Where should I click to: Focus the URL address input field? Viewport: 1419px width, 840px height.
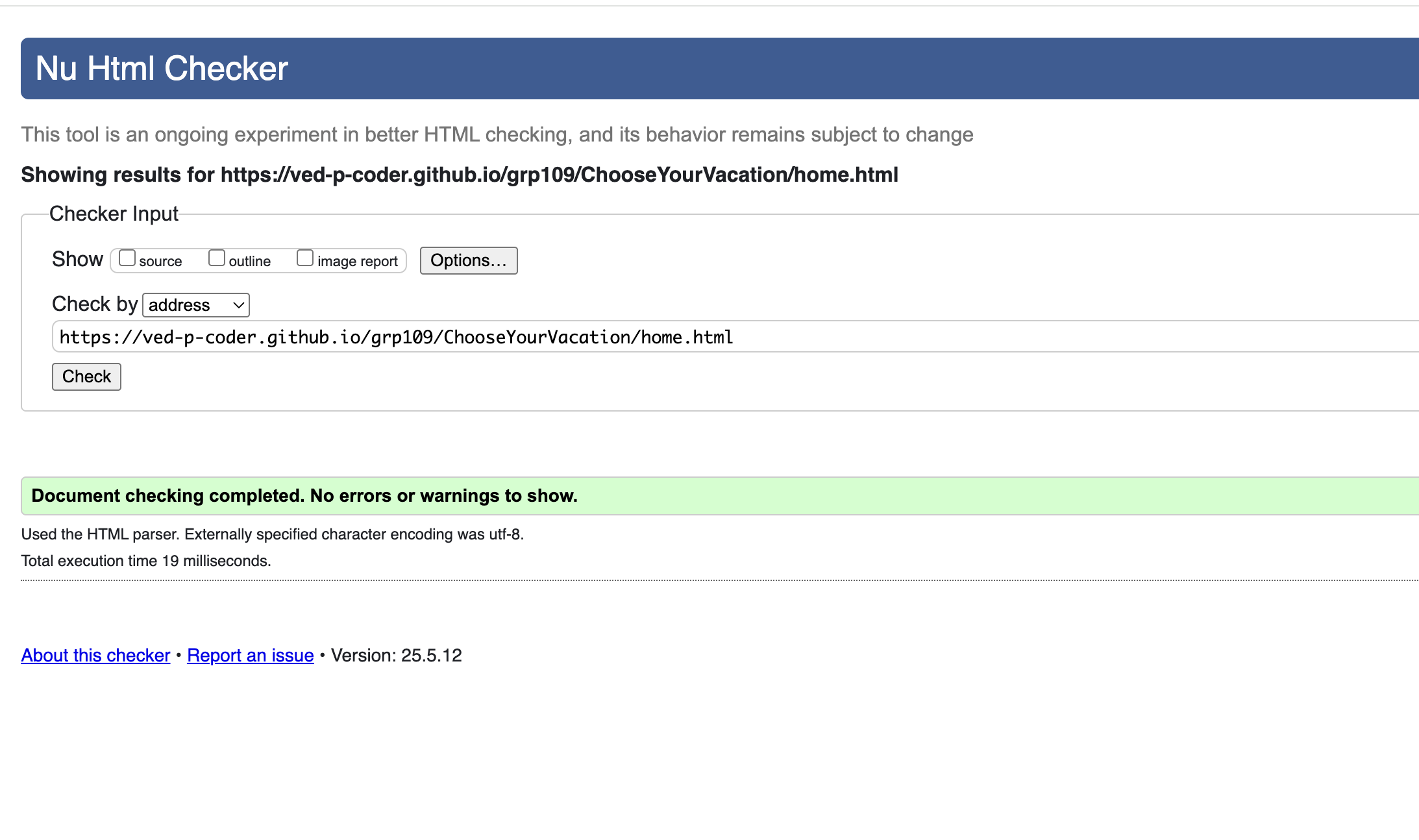735,337
